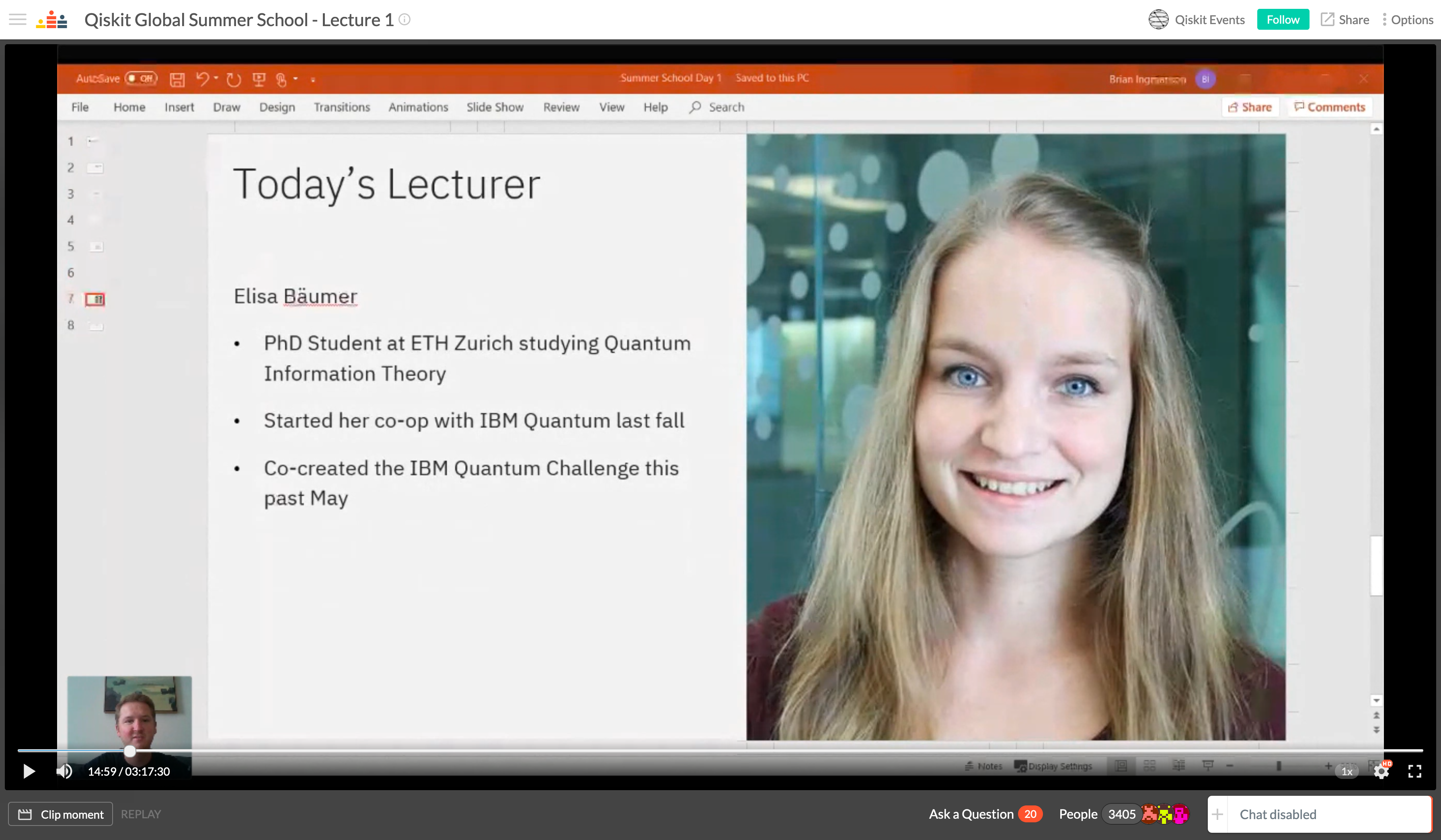Switch to Slide Sorter view
1441x840 pixels.
tap(1150, 766)
